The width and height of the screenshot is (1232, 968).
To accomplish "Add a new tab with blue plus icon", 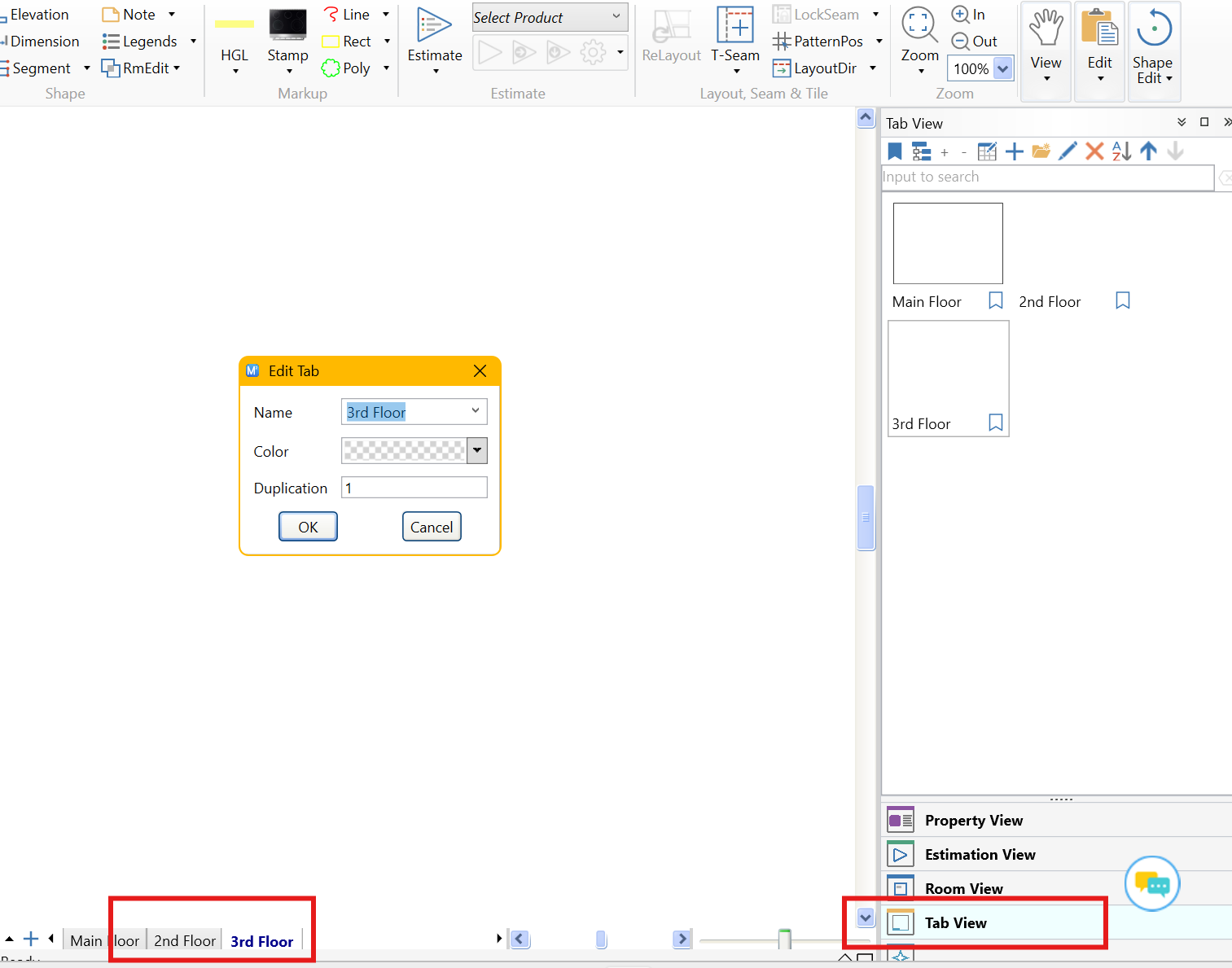I will point(1015,151).
